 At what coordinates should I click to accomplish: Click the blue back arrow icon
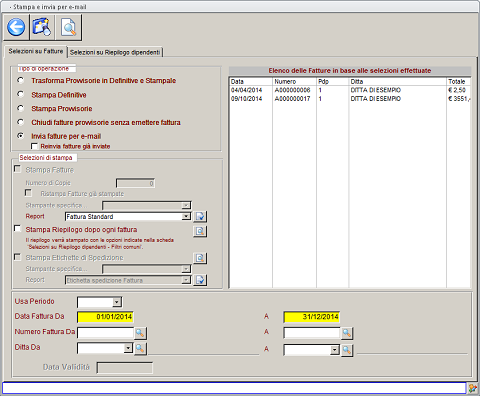[16, 27]
